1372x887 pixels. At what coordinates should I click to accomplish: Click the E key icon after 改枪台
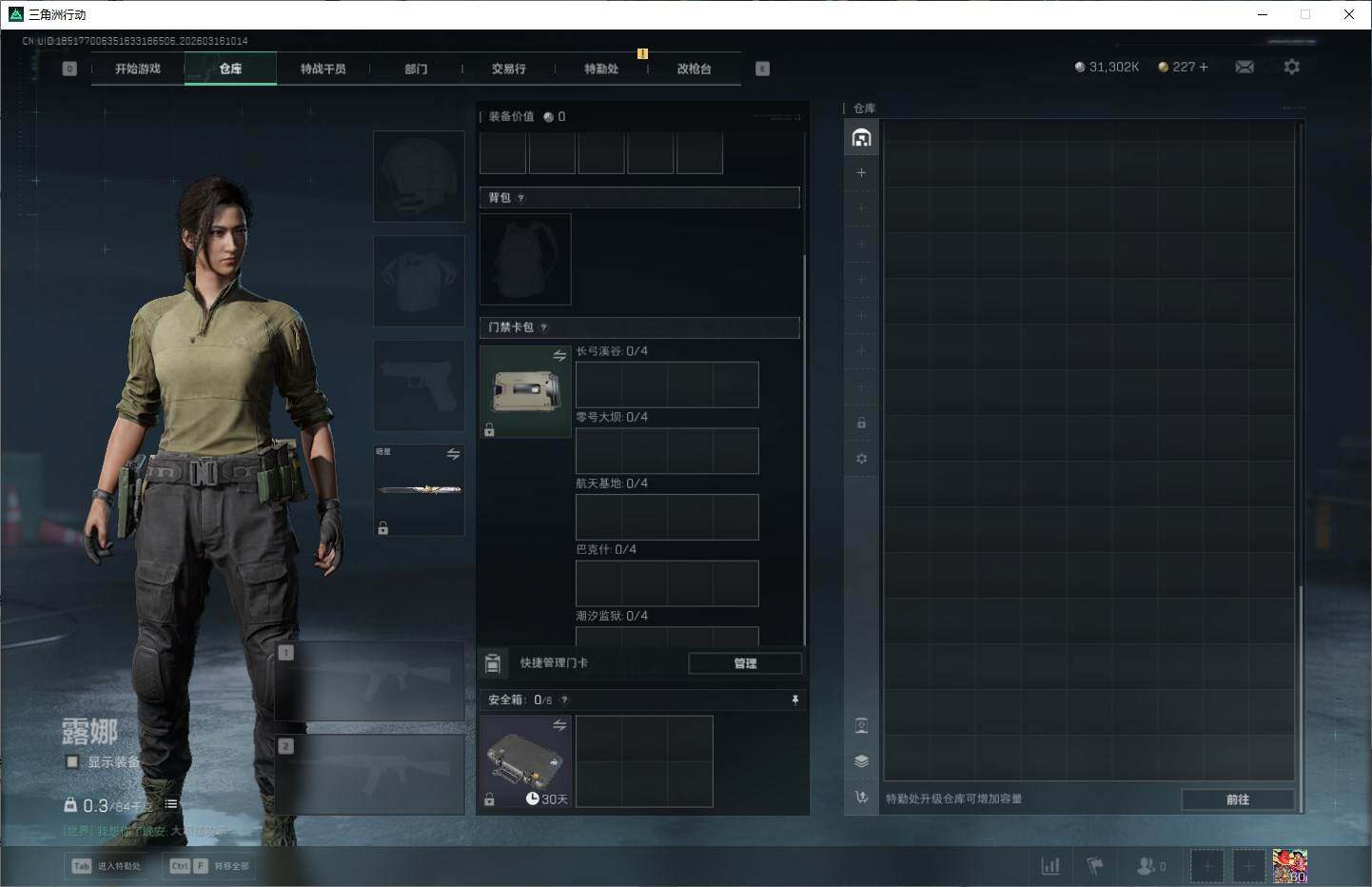click(x=762, y=69)
